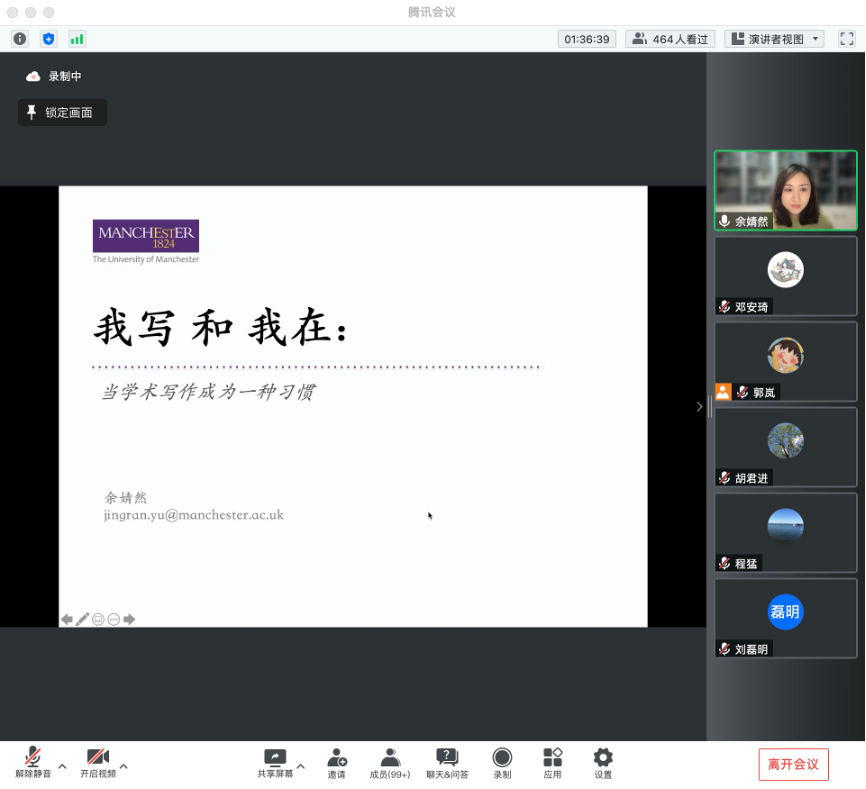Expand audio options arrow beside 解除静音

point(62,766)
